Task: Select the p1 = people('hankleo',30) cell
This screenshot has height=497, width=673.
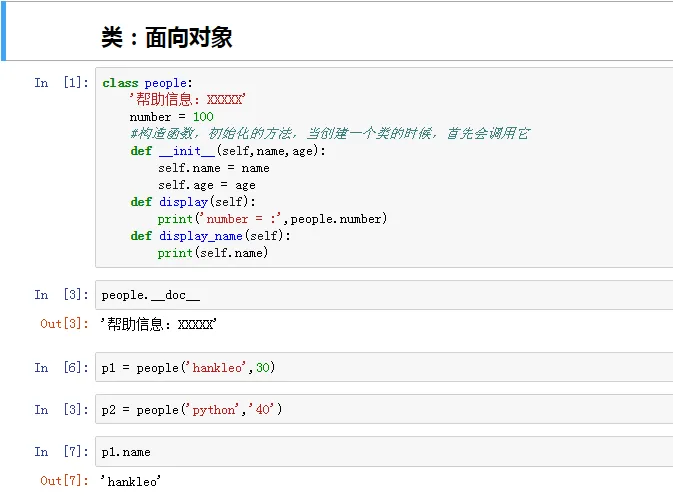Action: (384, 367)
